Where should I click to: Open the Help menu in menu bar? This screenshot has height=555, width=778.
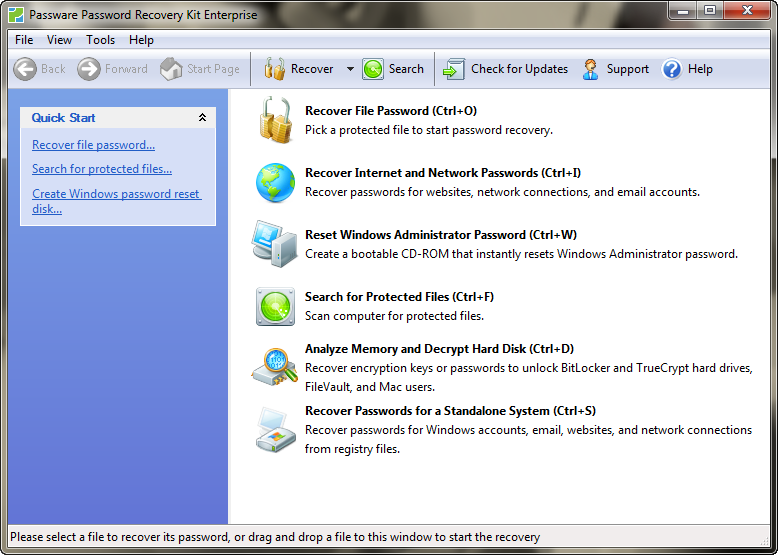click(141, 40)
